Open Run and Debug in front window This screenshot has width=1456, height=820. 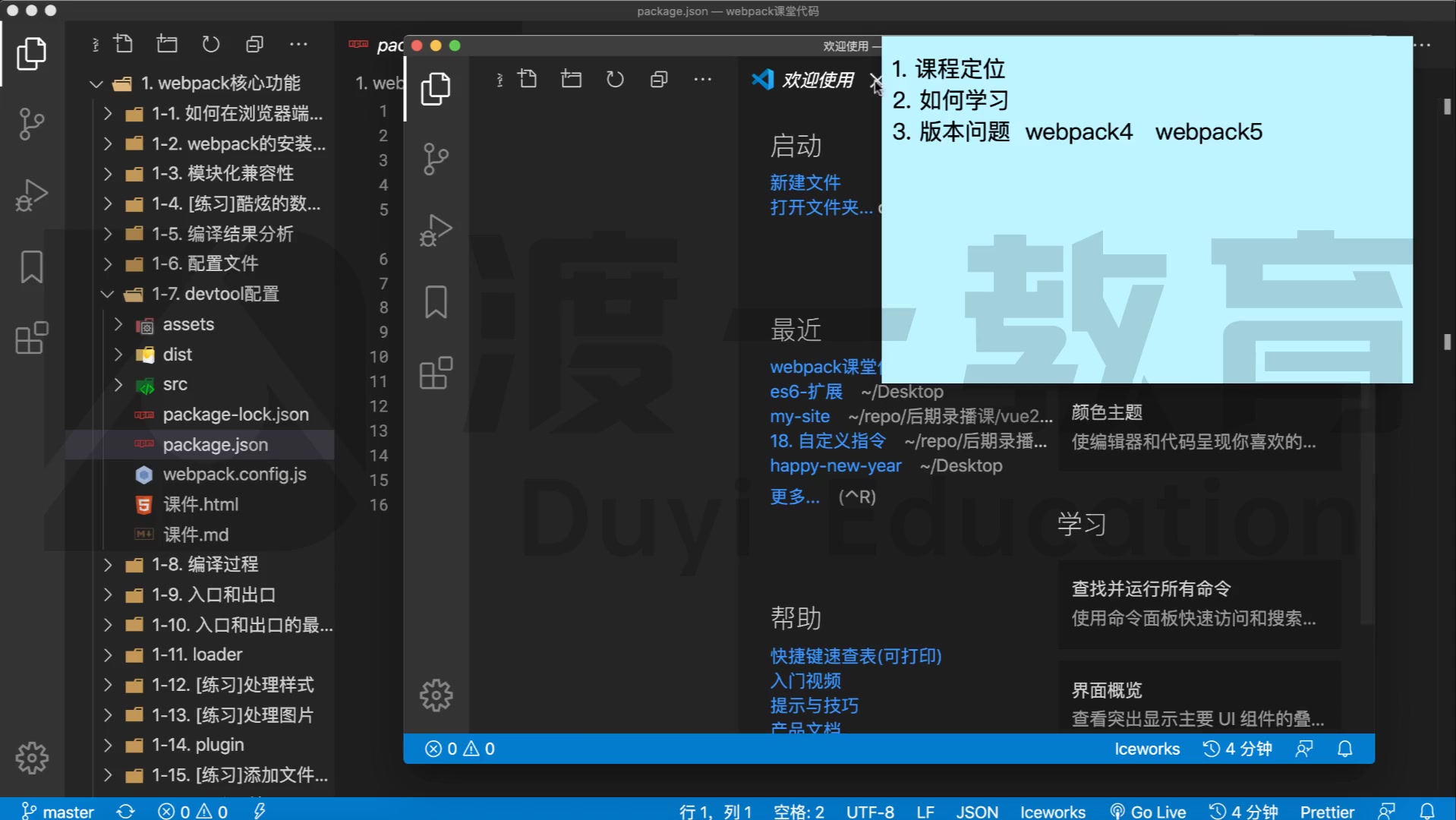pos(436,230)
